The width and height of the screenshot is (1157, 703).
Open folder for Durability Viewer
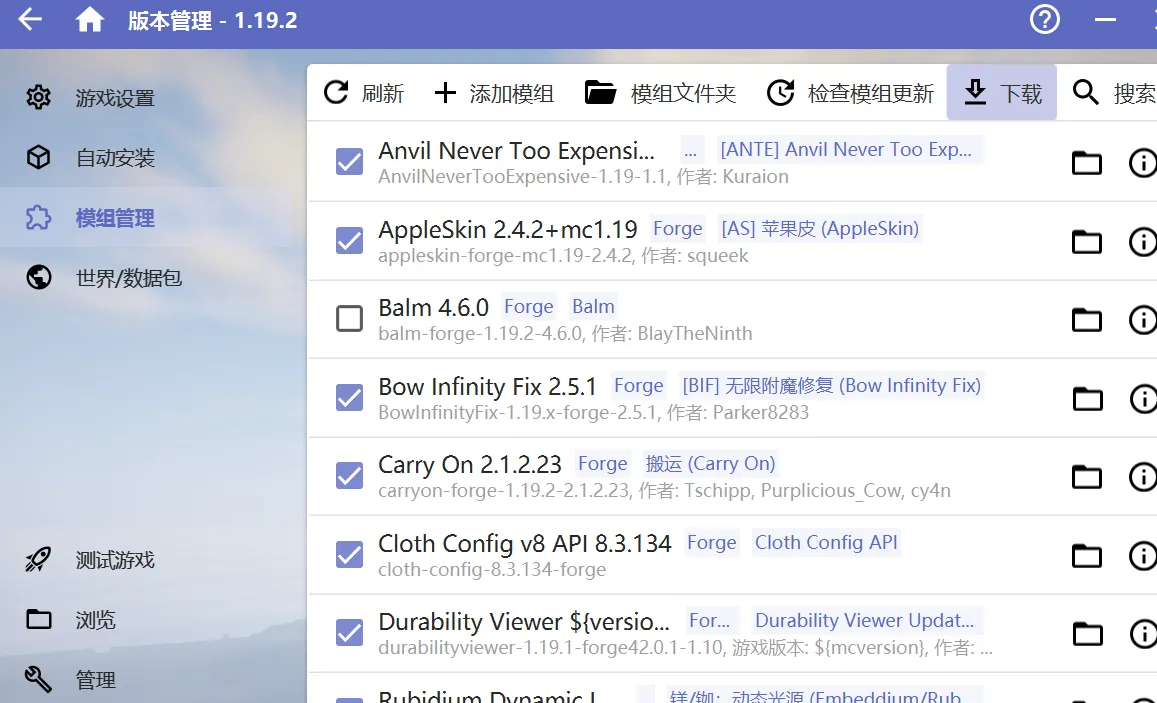pos(1087,634)
